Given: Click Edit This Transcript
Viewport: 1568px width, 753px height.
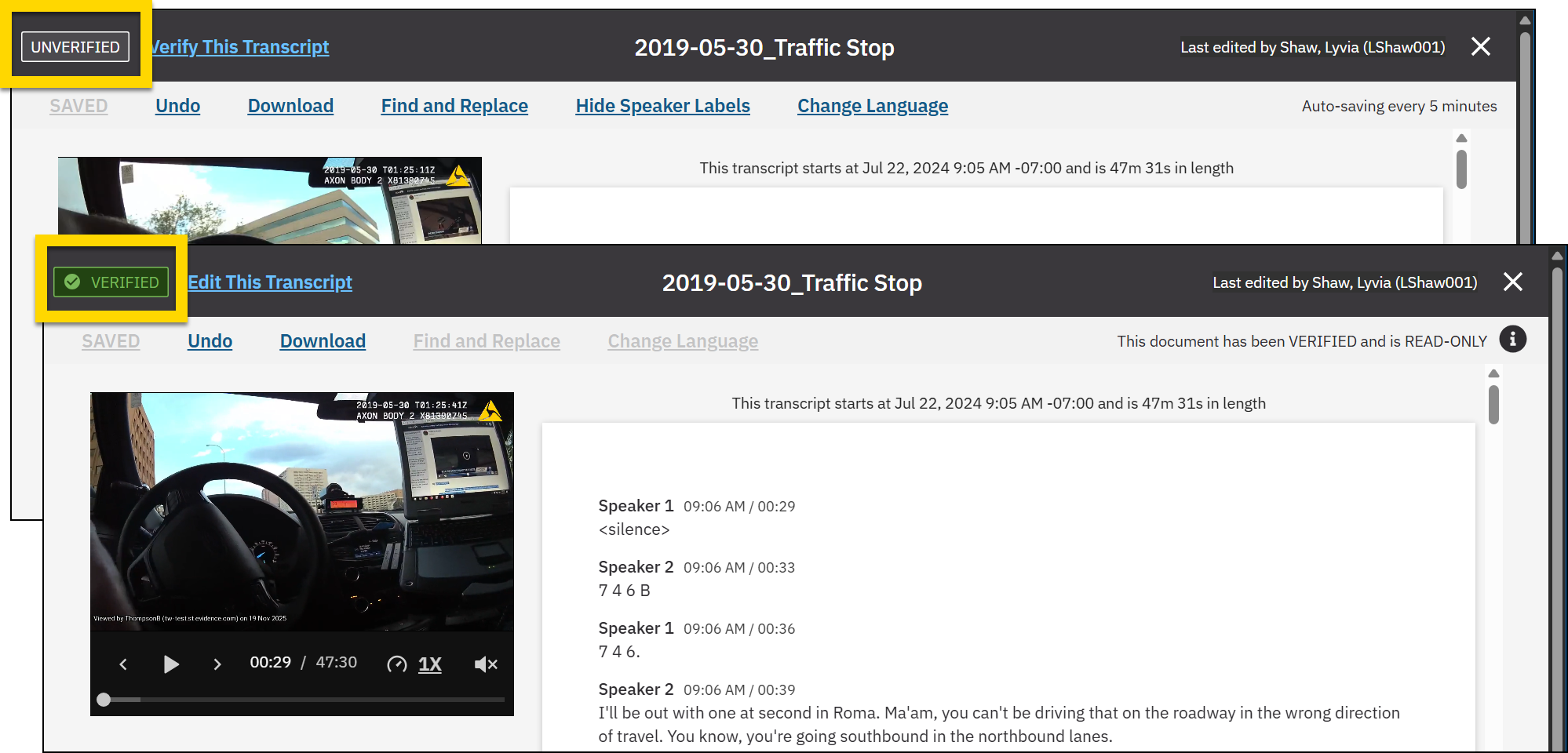Looking at the screenshot, I should click(270, 282).
